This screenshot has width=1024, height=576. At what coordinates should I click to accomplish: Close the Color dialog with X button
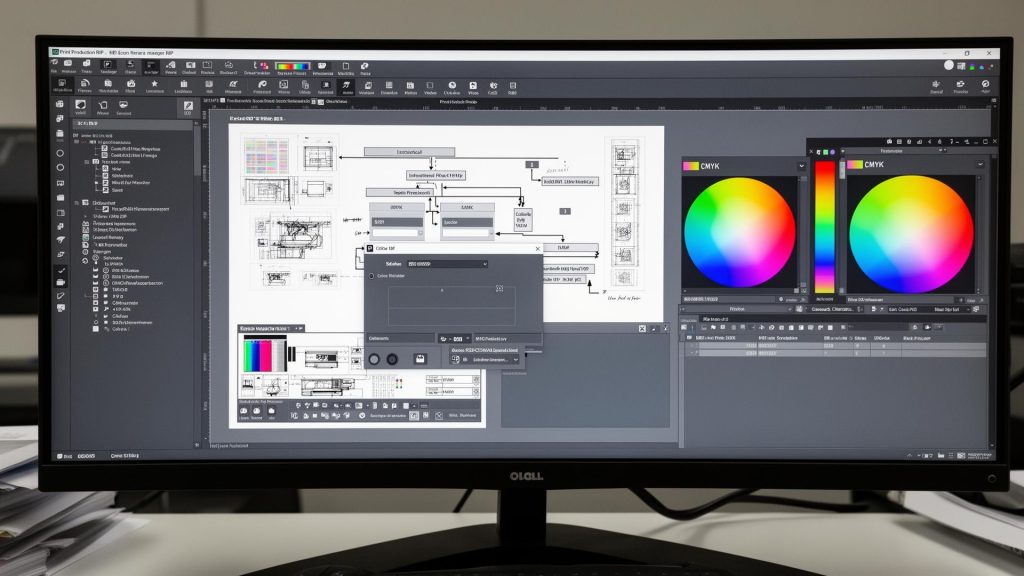pos(537,248)
